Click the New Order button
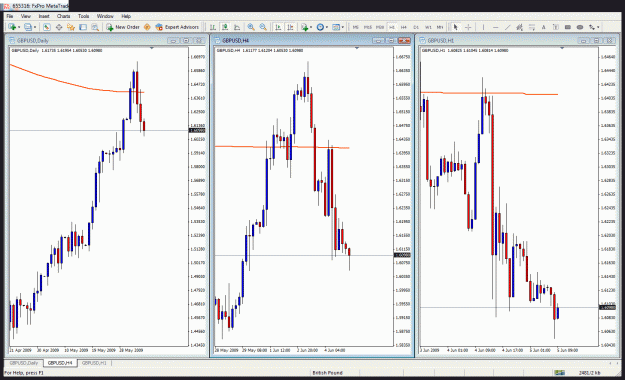 (x=123, y=27)
